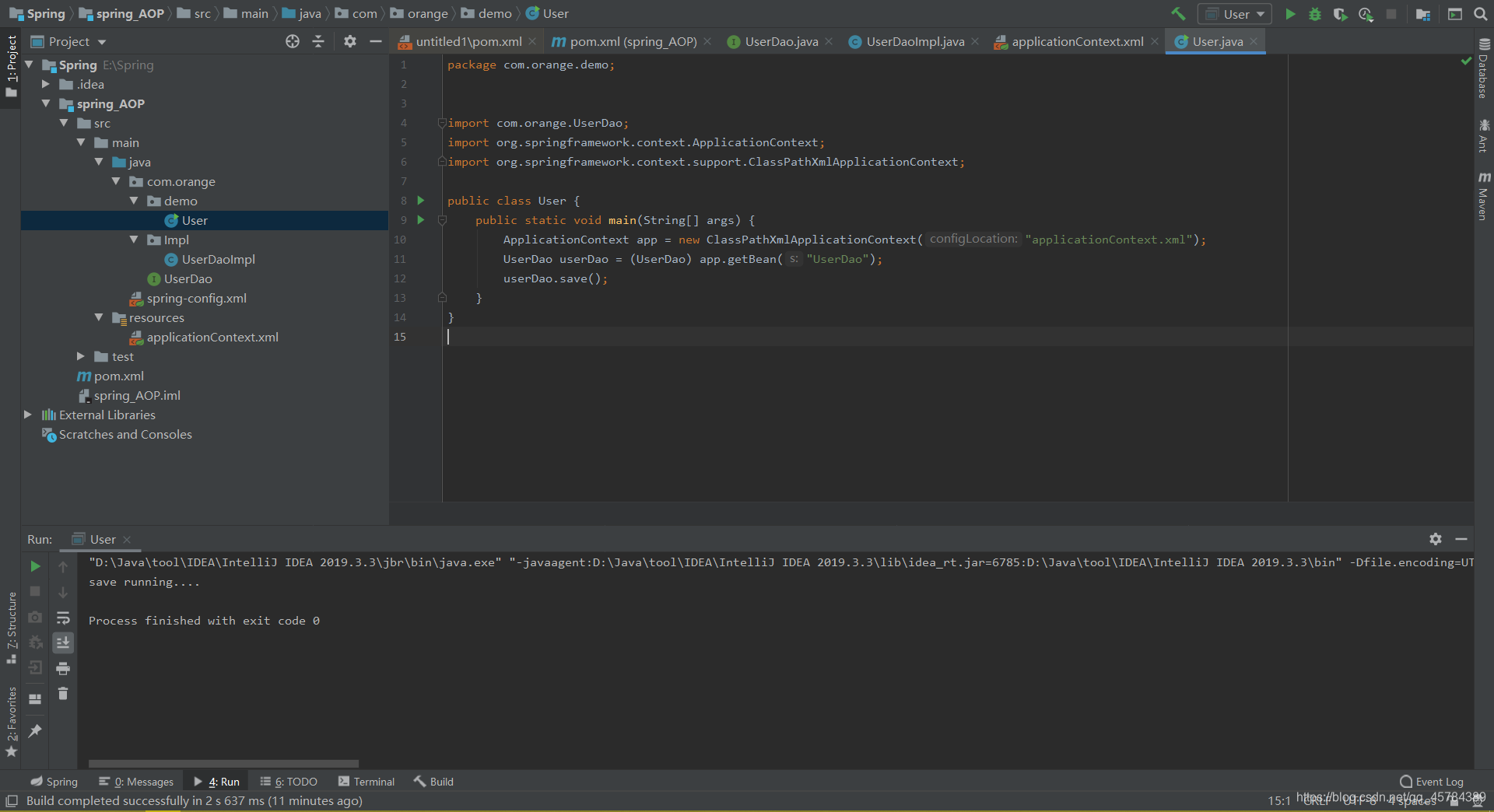This screenshot has height=812, width=1494.
Task: Toggle the 2: Favorites side tab
Action: coord(11,722)
